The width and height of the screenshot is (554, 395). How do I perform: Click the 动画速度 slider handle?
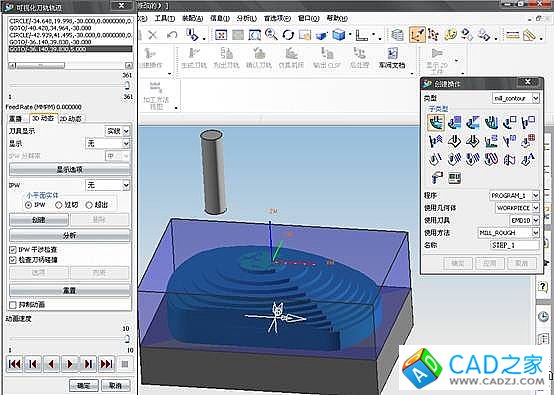pyautogui.click(x=127, y=339)
